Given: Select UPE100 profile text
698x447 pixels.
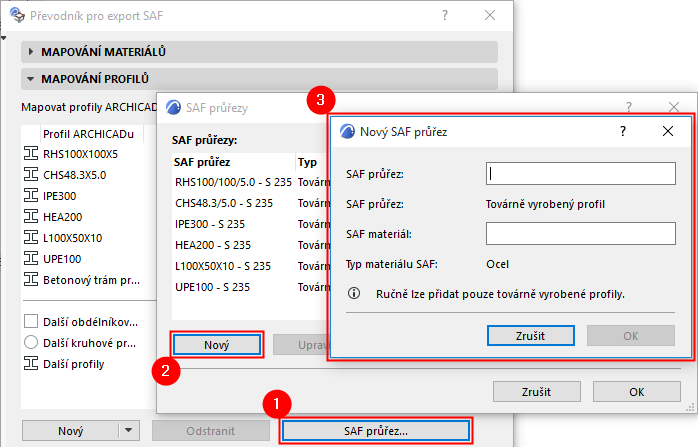Looking at the screenshot, I should (x=62, y=259).
